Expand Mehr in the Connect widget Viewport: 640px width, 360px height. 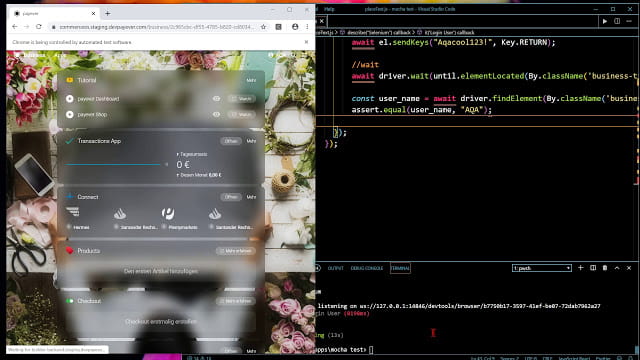[251, 197]
